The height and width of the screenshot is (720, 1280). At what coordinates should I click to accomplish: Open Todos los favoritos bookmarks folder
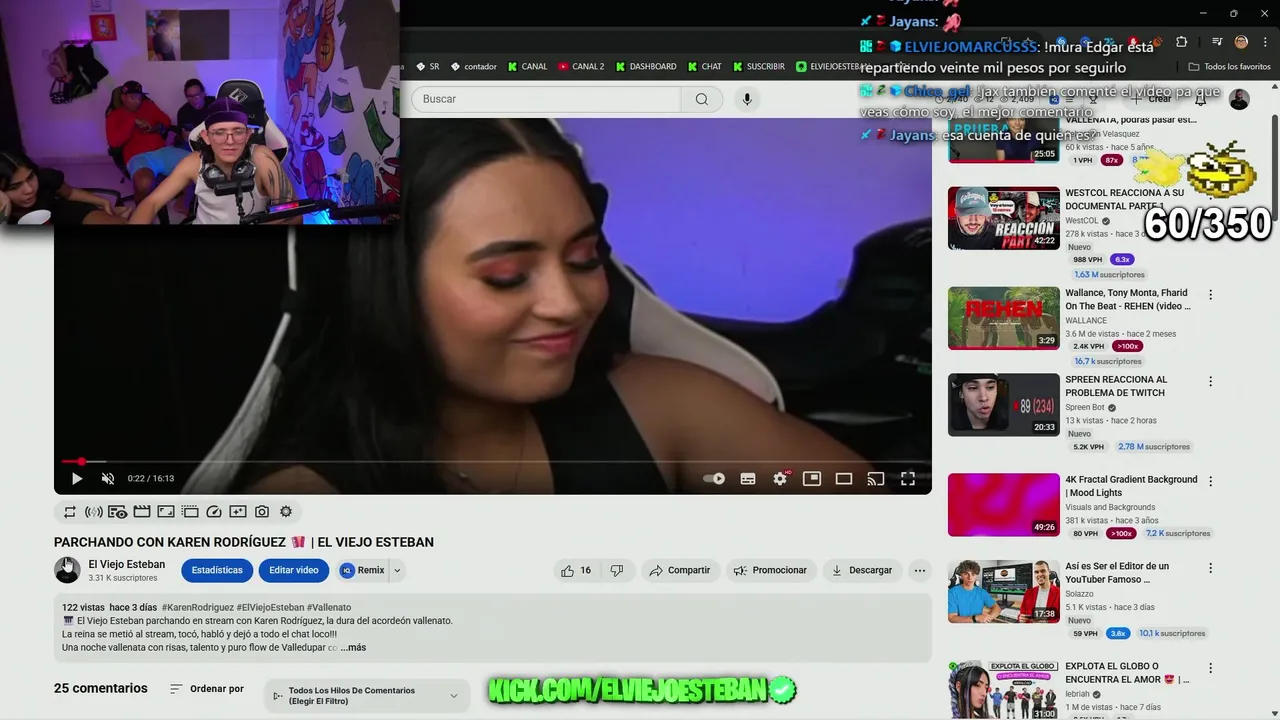click(1229, 67)
